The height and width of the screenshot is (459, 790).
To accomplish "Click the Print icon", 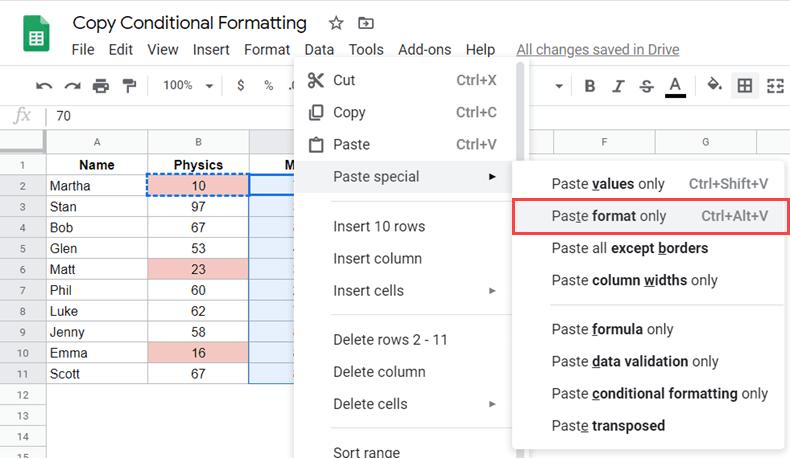I will tap(100, 86).
